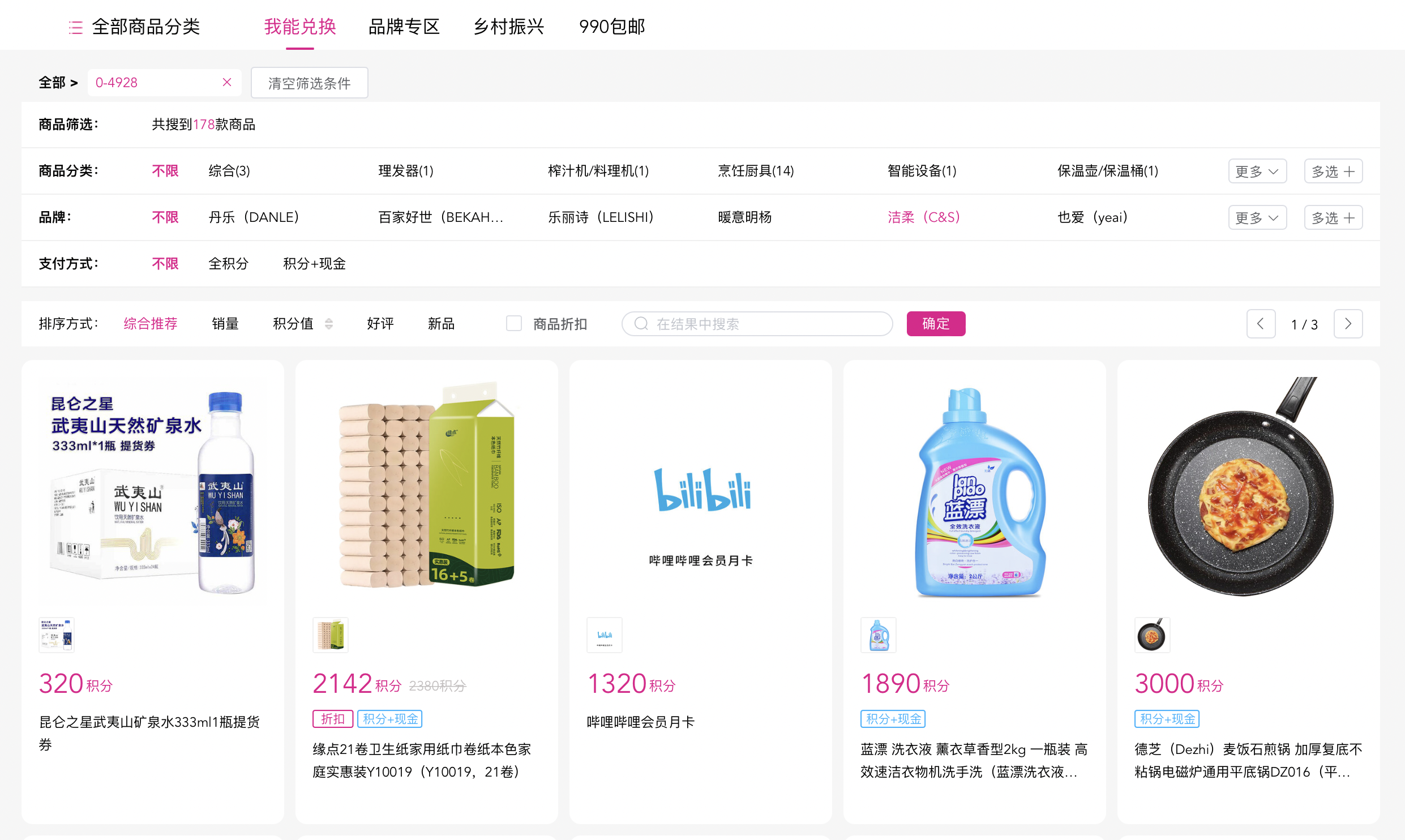Filter category 烹饪厨具(14)

coord(756,171)
